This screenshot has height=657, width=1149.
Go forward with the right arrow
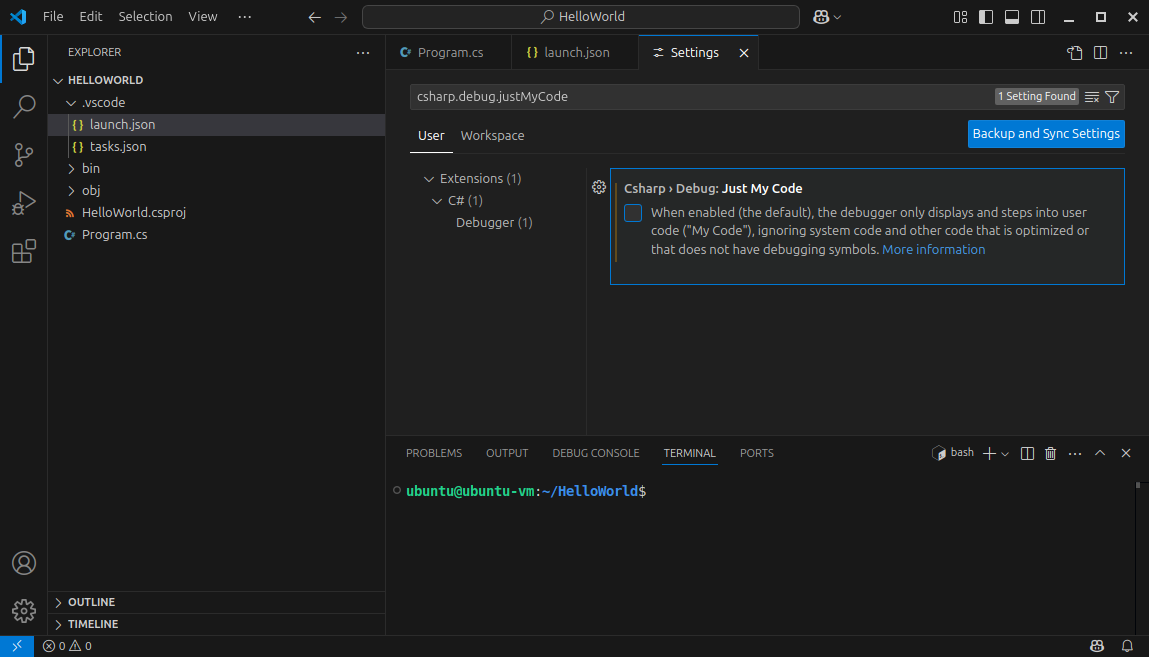pos(341,17)
